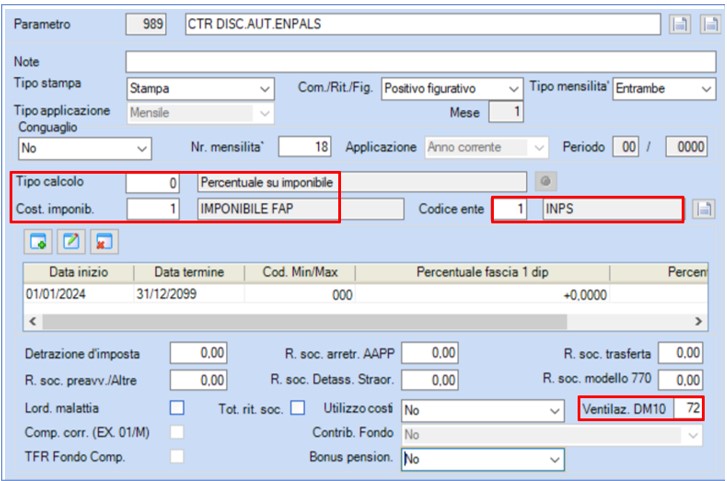Screen dimensions: 727x481
Task: Toggle the Tot. rit. soc. checkbox
Action: [298, 408]
